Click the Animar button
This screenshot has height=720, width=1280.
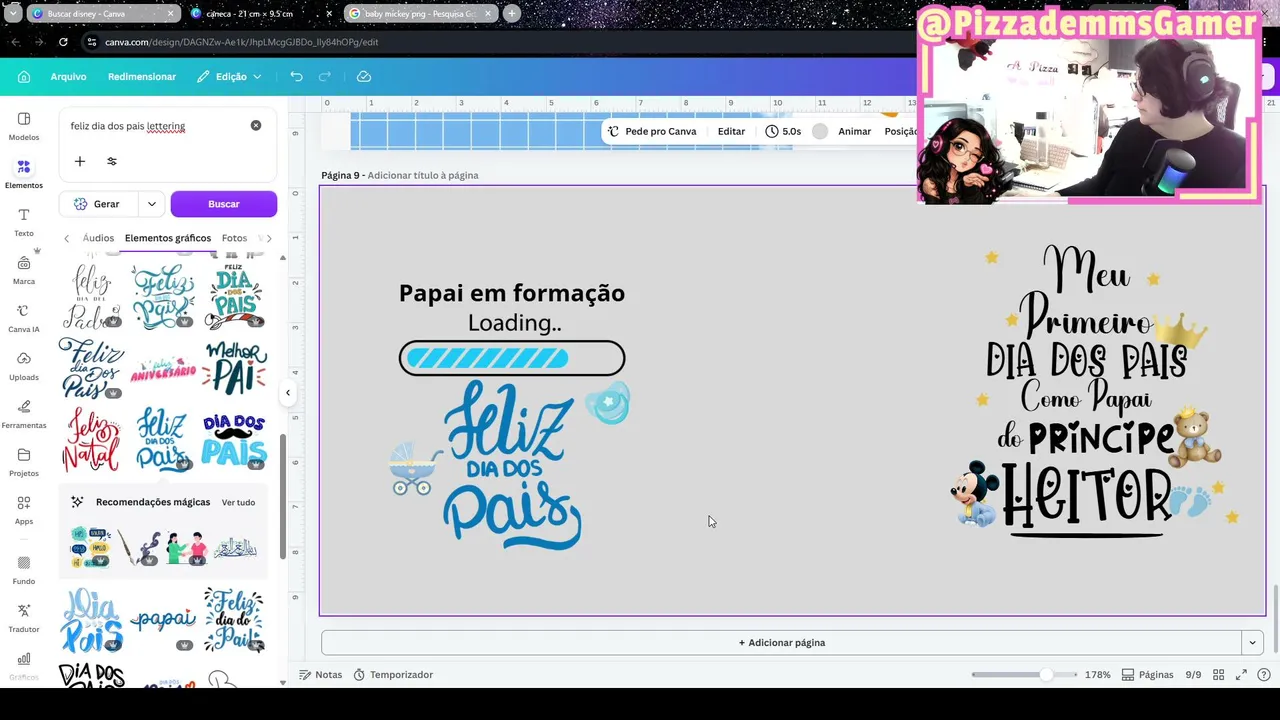point(854,131)
